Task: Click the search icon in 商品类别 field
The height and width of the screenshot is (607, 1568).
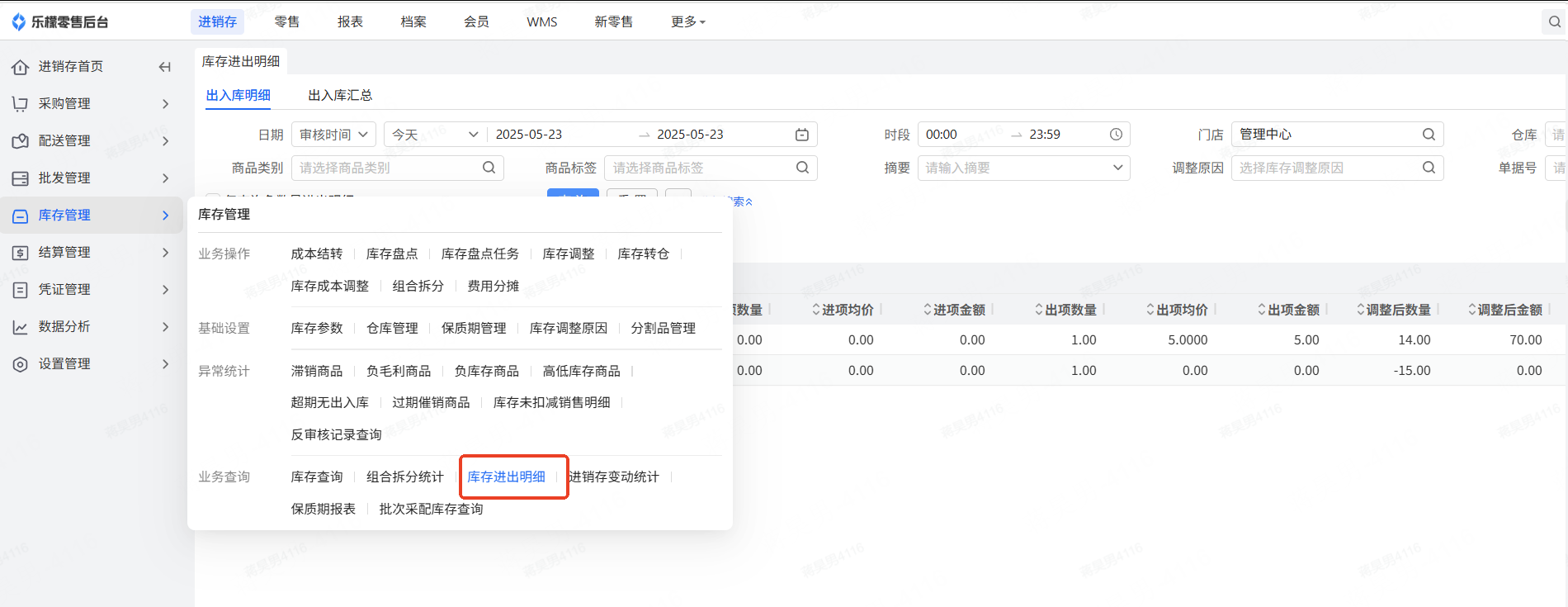Action: pos(489,168)
